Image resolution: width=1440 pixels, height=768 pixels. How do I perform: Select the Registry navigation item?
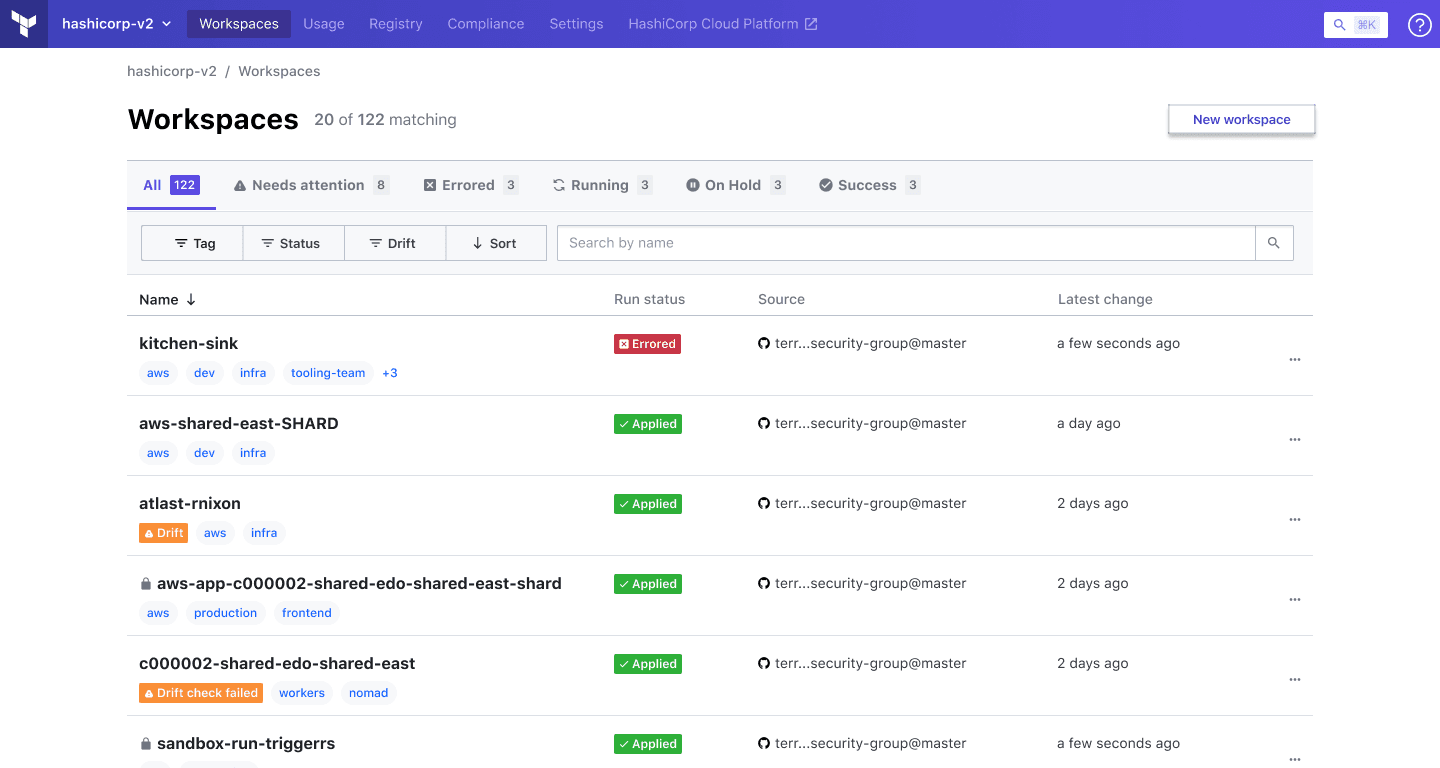395,24
